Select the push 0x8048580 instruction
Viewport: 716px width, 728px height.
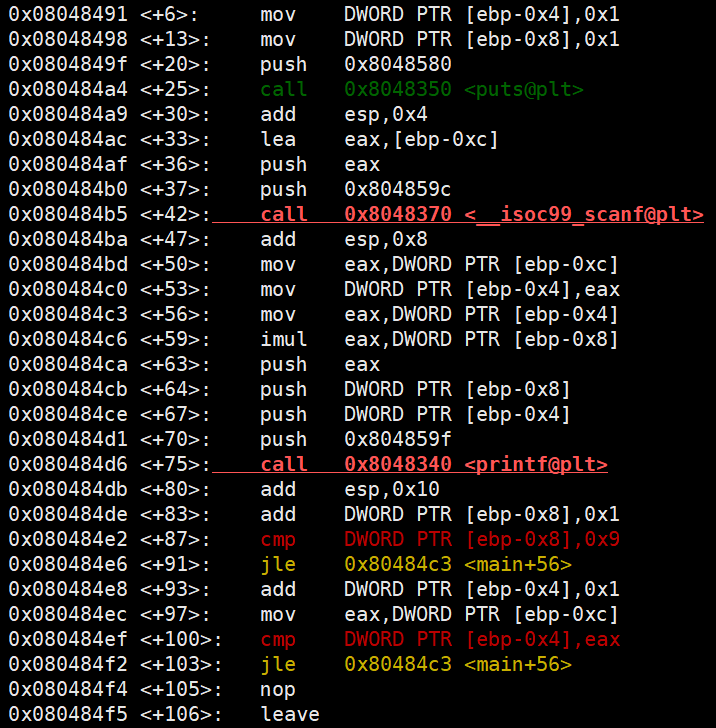click(x=356, y=64)
